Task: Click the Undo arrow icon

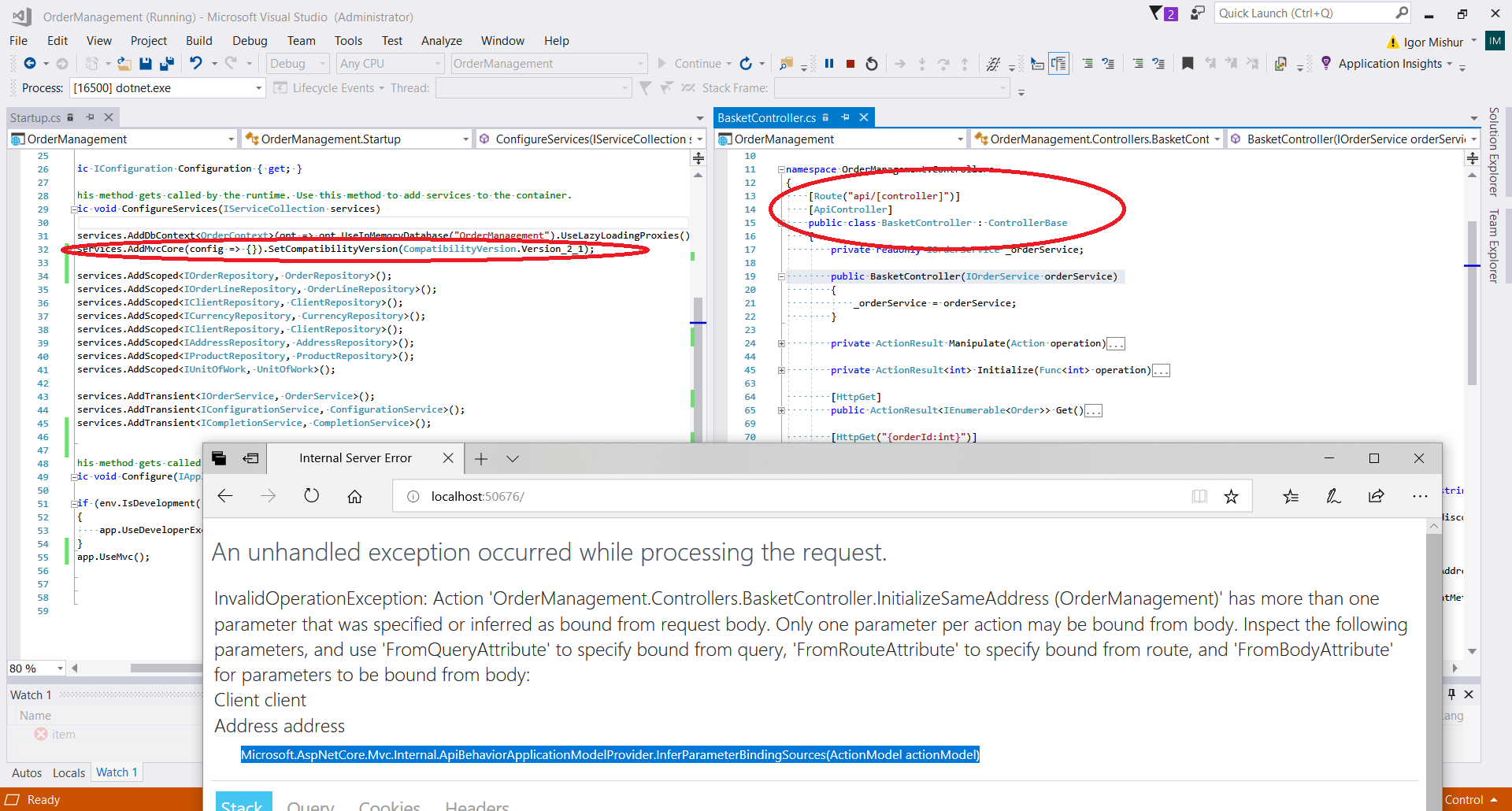Action: pyautogui.click(x=195, y=63)
